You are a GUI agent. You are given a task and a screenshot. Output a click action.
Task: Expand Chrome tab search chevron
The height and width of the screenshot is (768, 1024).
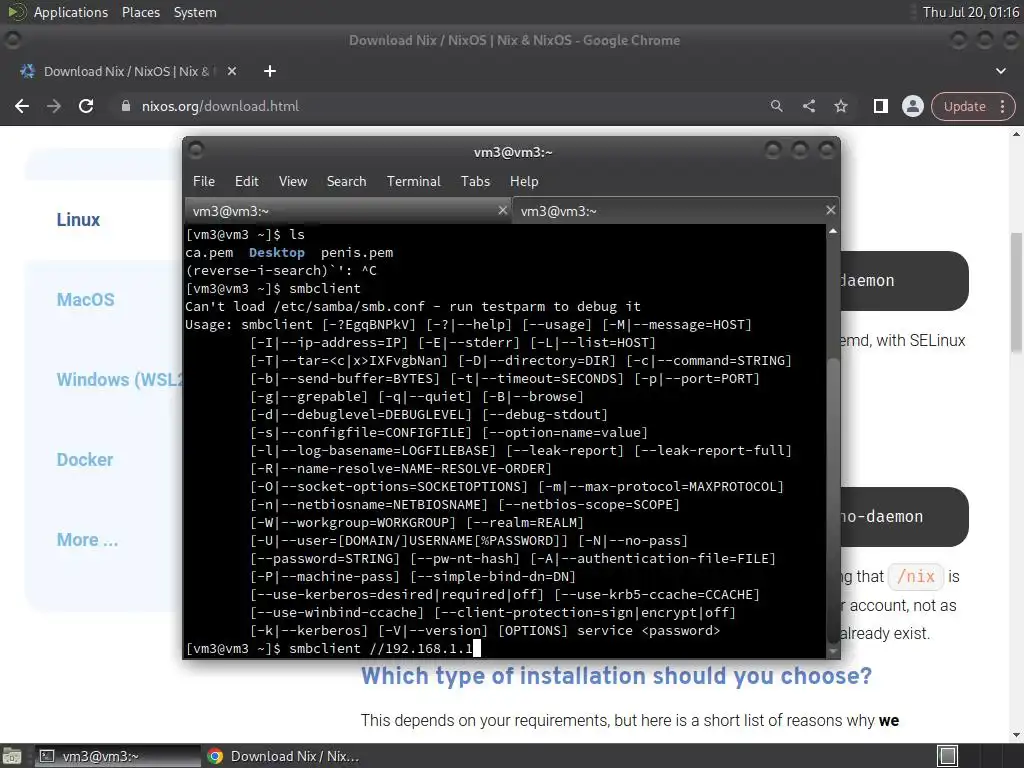coord(1000,71)
